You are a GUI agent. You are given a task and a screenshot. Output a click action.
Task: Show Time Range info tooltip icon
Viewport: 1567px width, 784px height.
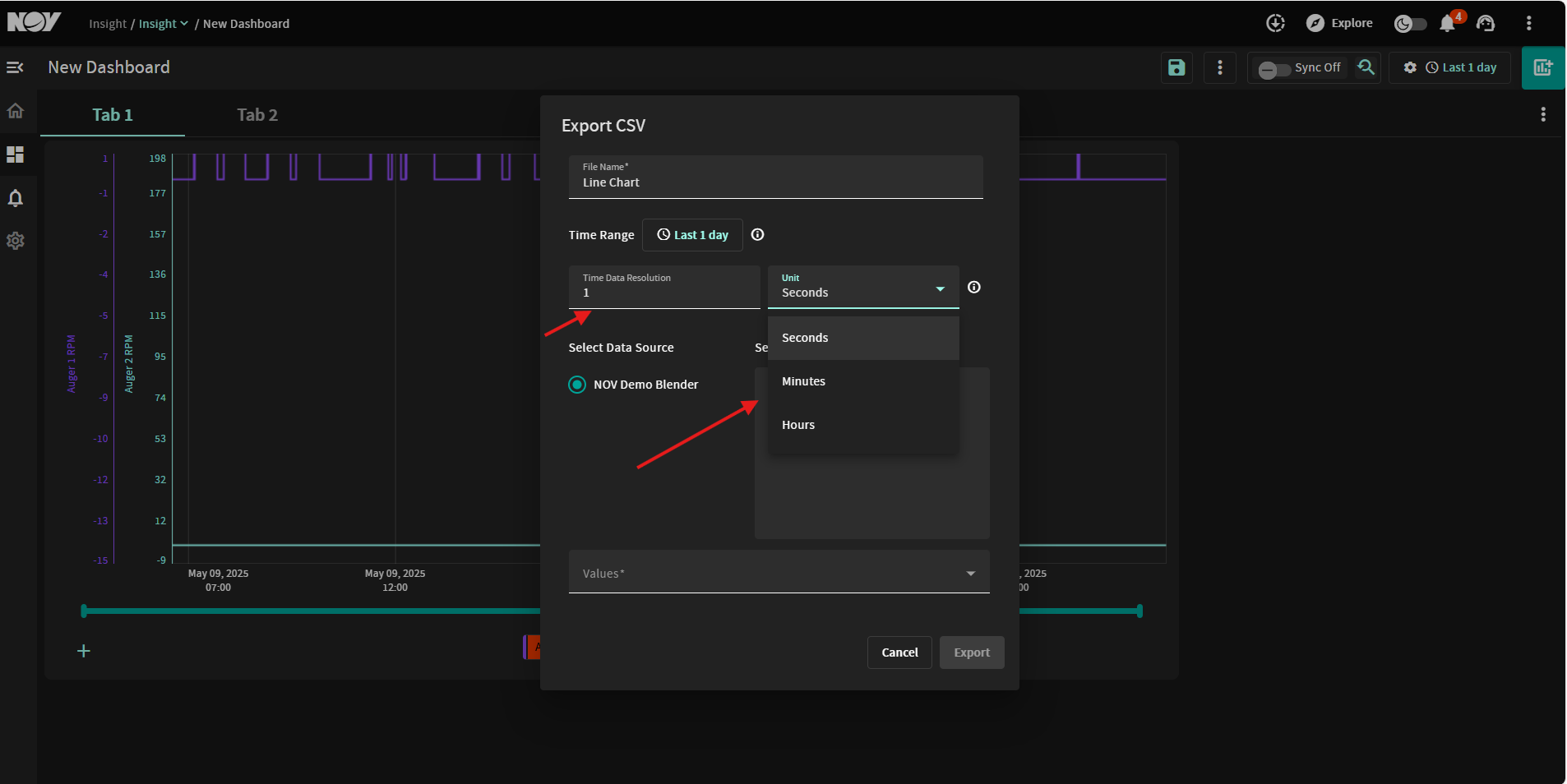click(x=758, y=235)
